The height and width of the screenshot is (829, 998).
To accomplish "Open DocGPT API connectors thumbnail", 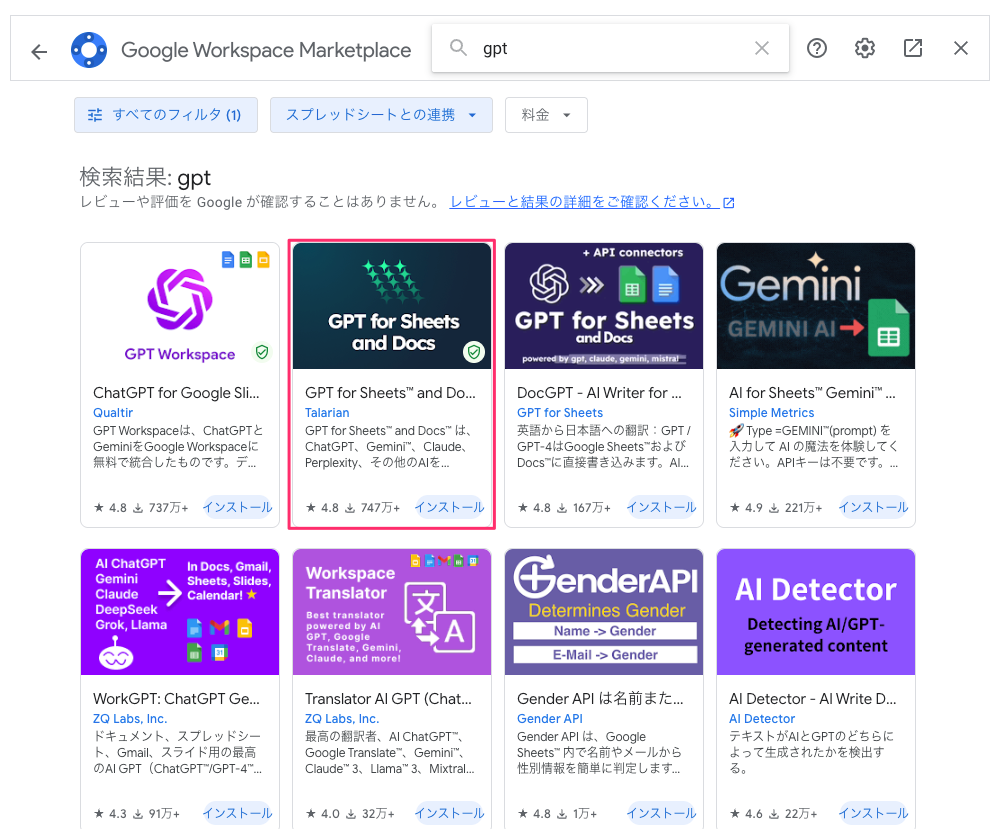I will point(604,306).
